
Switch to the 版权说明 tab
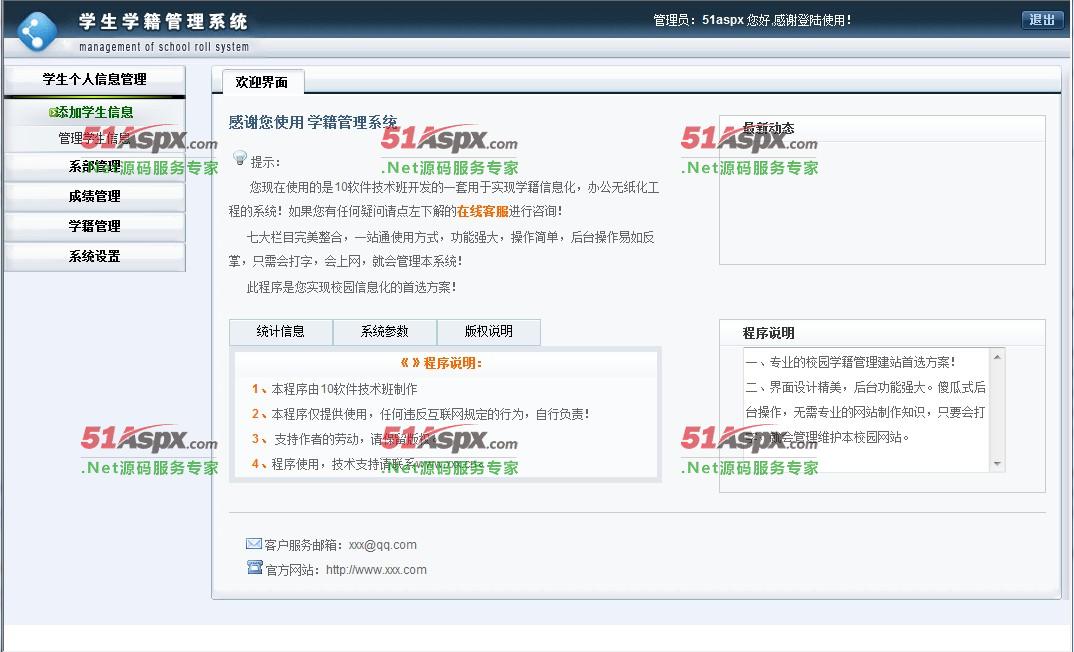(x=488, y=331)
